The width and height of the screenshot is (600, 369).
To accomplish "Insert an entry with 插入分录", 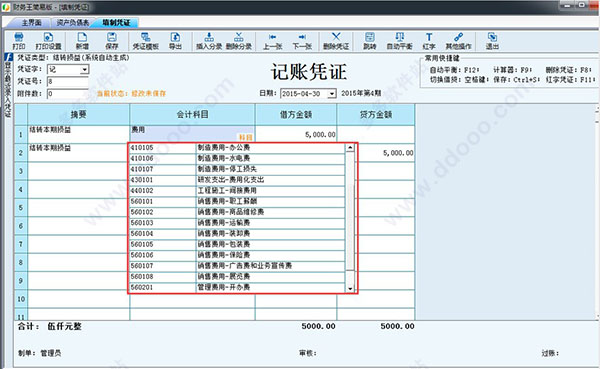I will pyautogui.click(x=209, y=41).
